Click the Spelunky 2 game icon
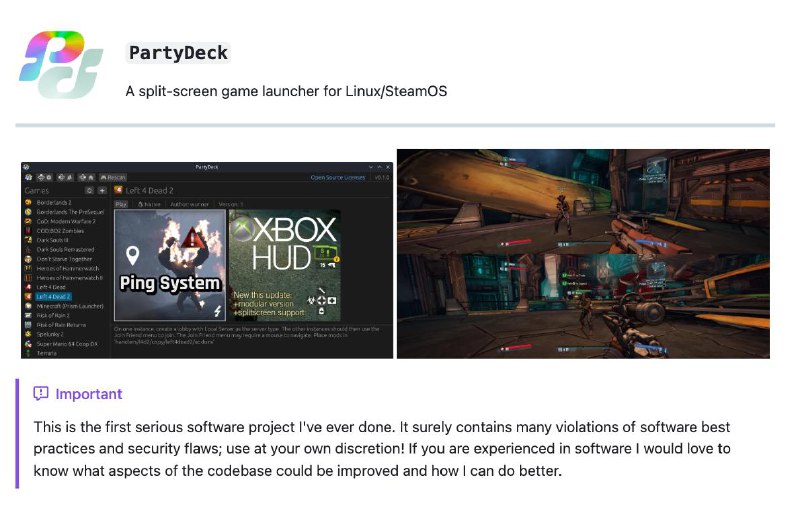Viewport: 800px width, 508px height. [28, 334]
